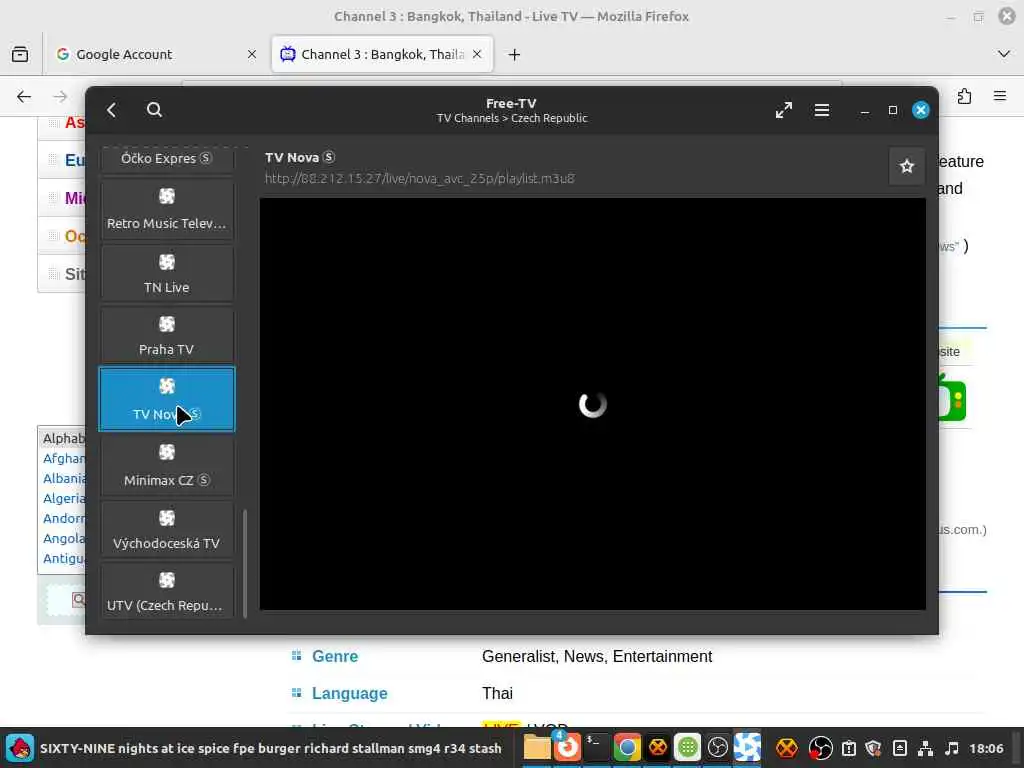Screen dimensions: 1024x768
Task: Close the Channel 3 Bangkok tab
Action: tap(477, 54)
